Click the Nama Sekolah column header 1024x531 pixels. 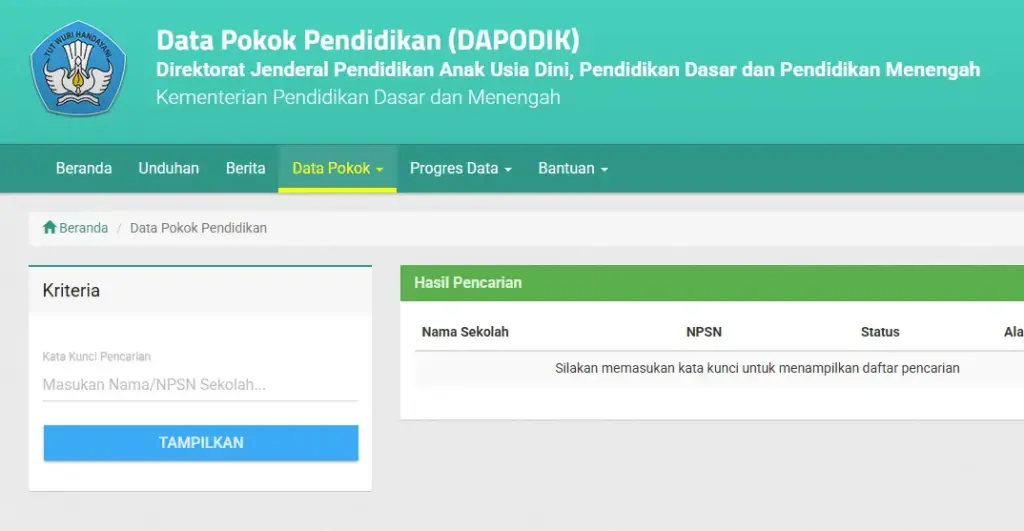pyautogui.click(x=465, y=332)
